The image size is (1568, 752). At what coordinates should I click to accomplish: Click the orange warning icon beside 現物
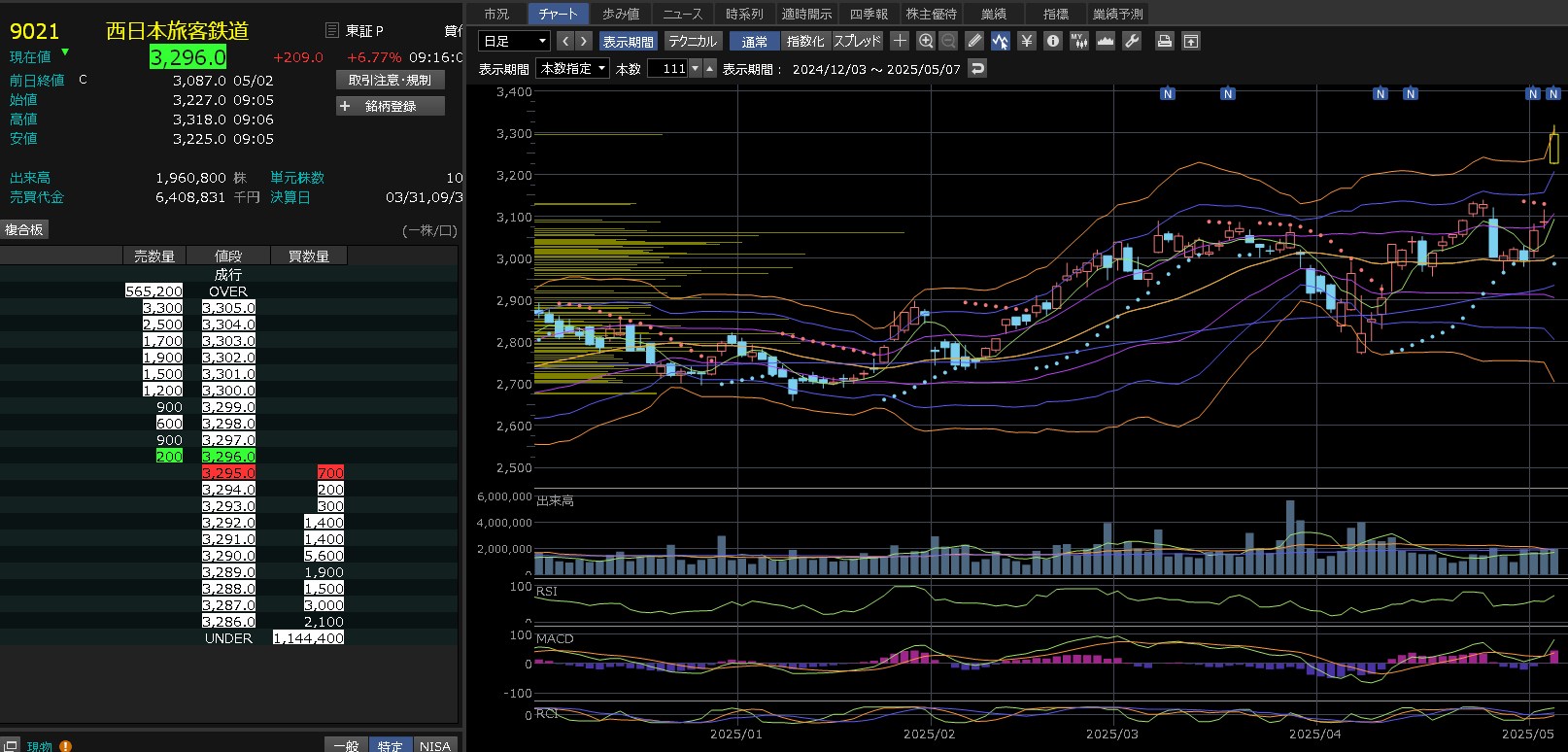(x=65, y=746)
